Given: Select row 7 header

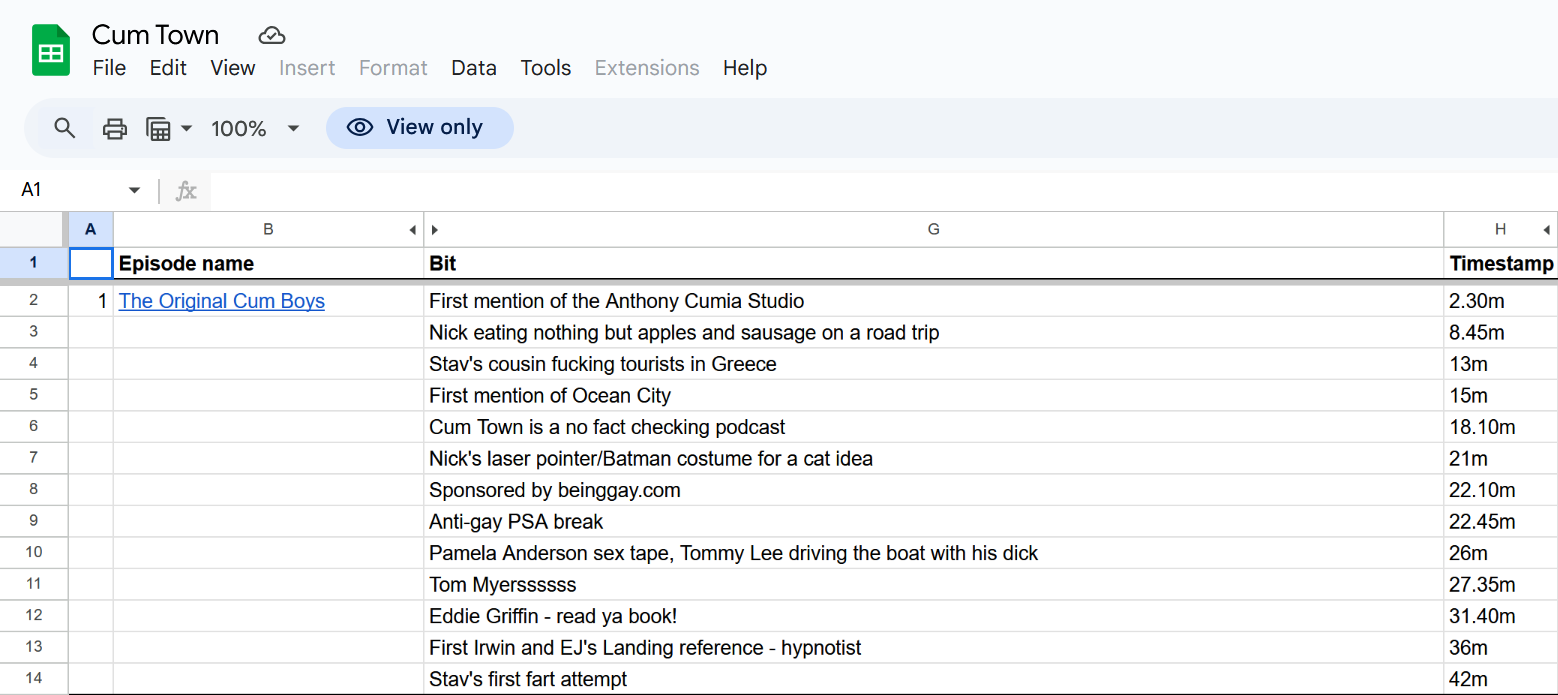Looking at the screenshot, I should tap(34, 459).
